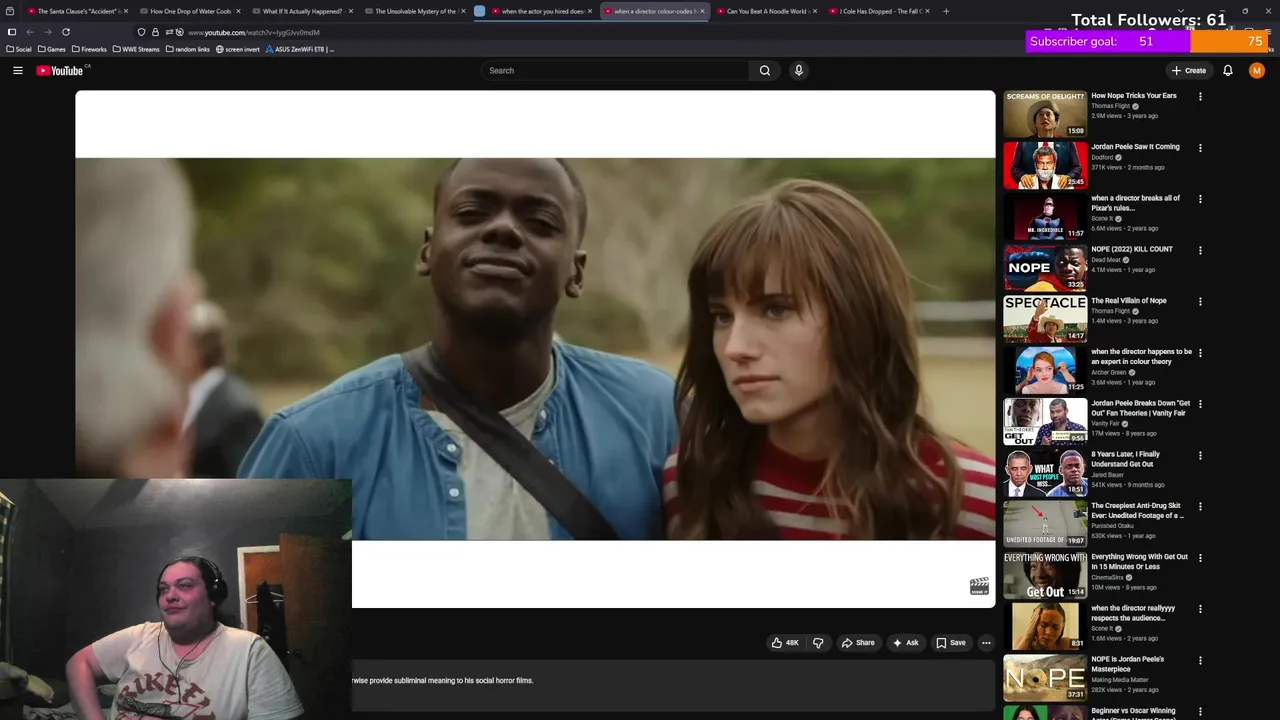
Task: Close the Santa Clause's Accident tab
Action: tap(126, 11)
